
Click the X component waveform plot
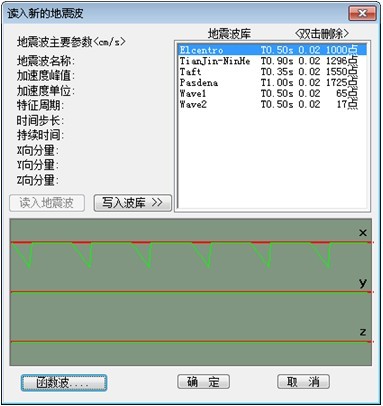pyautogui.click(x=191, y=253)
